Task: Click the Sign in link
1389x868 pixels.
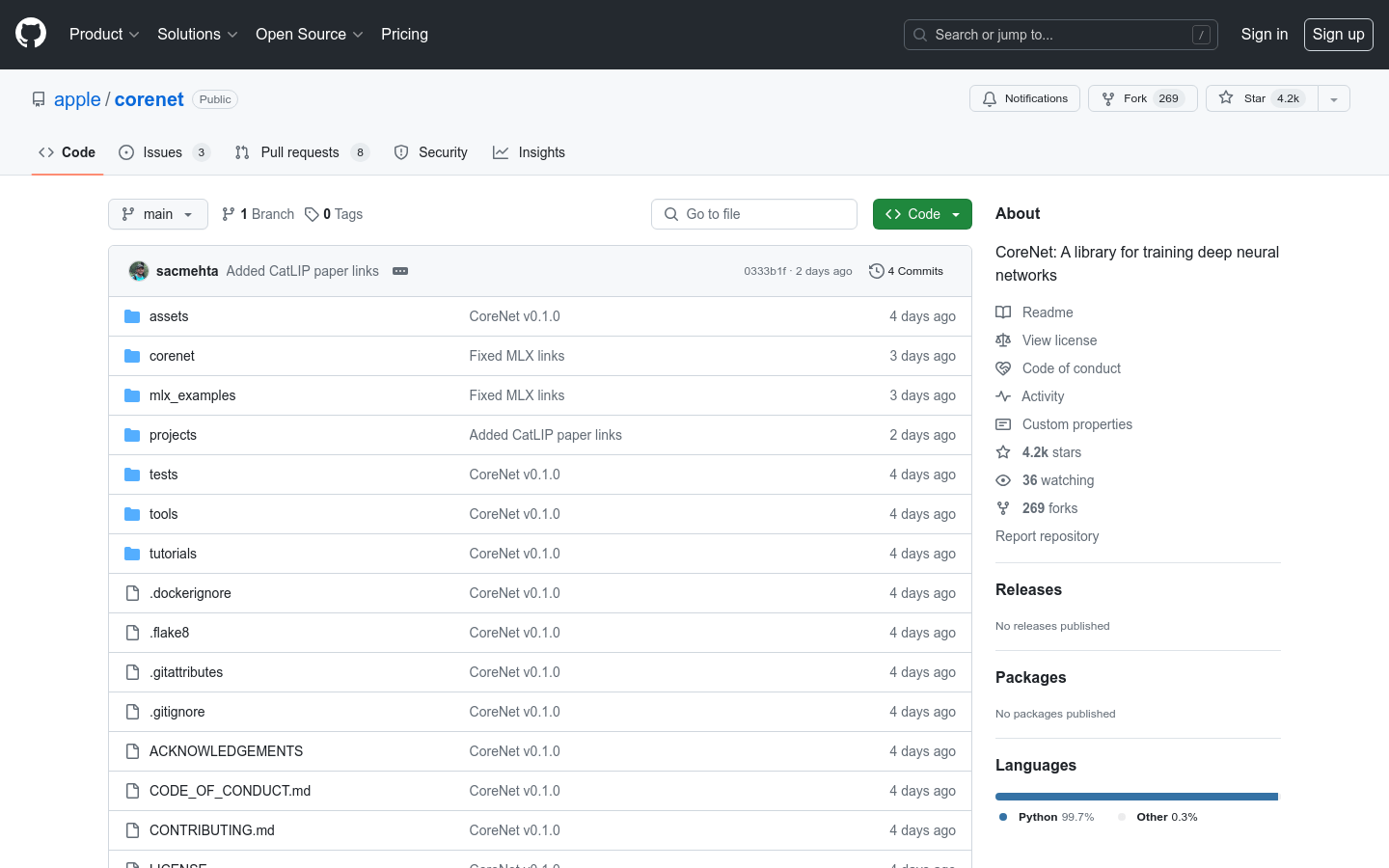Action: 1265,34
